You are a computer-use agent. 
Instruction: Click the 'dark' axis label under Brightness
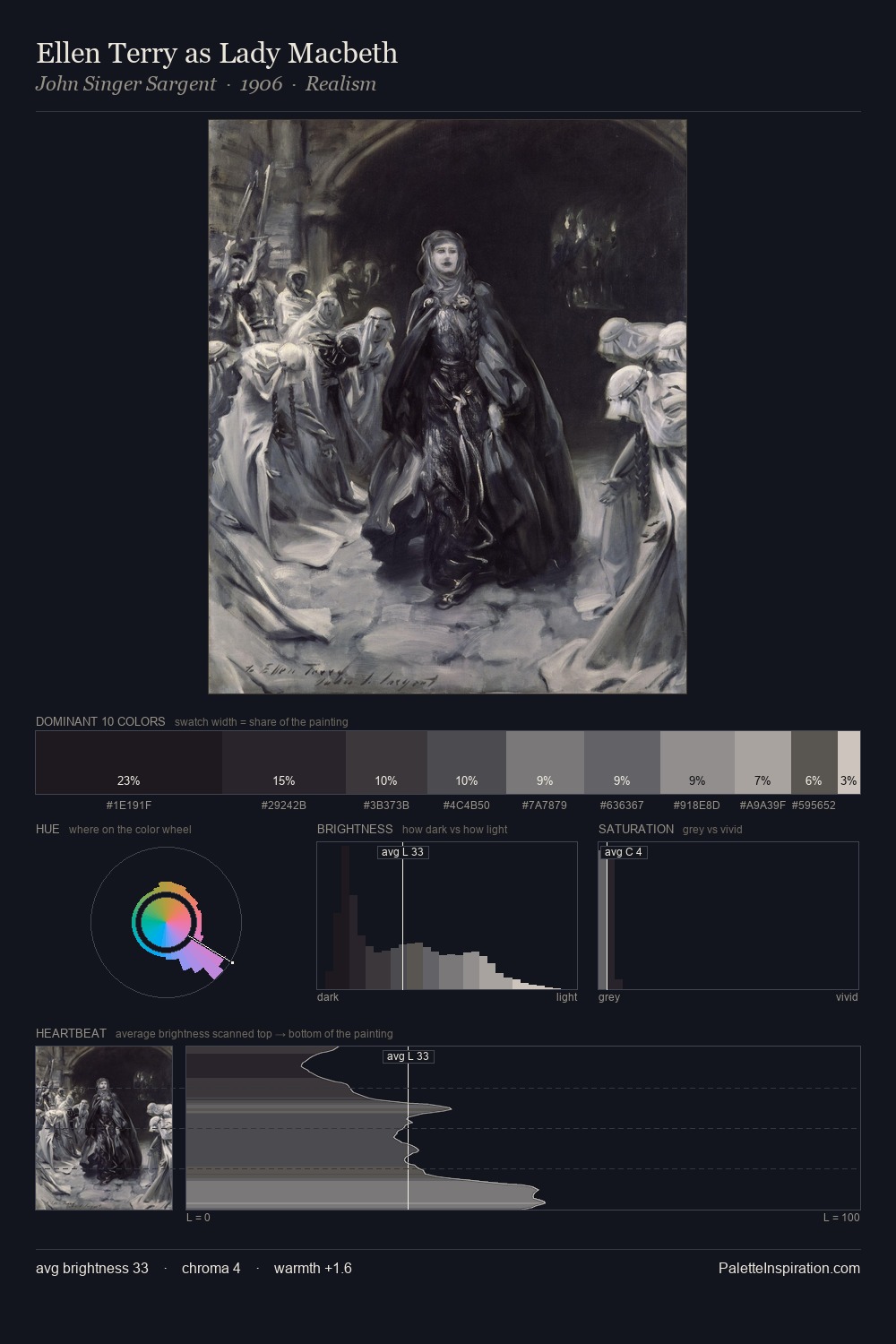pyautogui.click(x=328, y=997)
